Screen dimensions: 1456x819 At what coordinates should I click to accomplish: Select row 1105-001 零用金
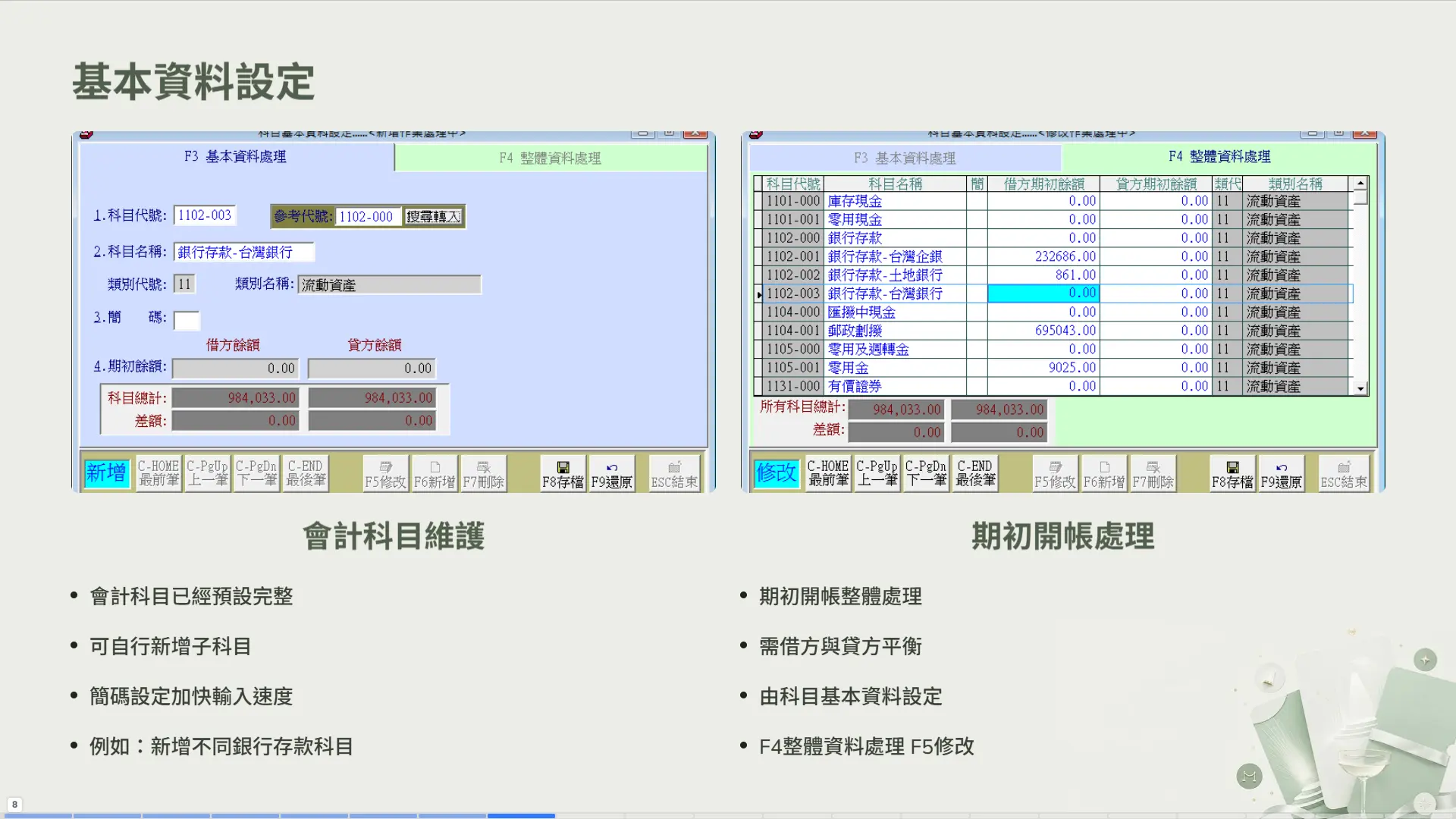[x=1053, y=368]
